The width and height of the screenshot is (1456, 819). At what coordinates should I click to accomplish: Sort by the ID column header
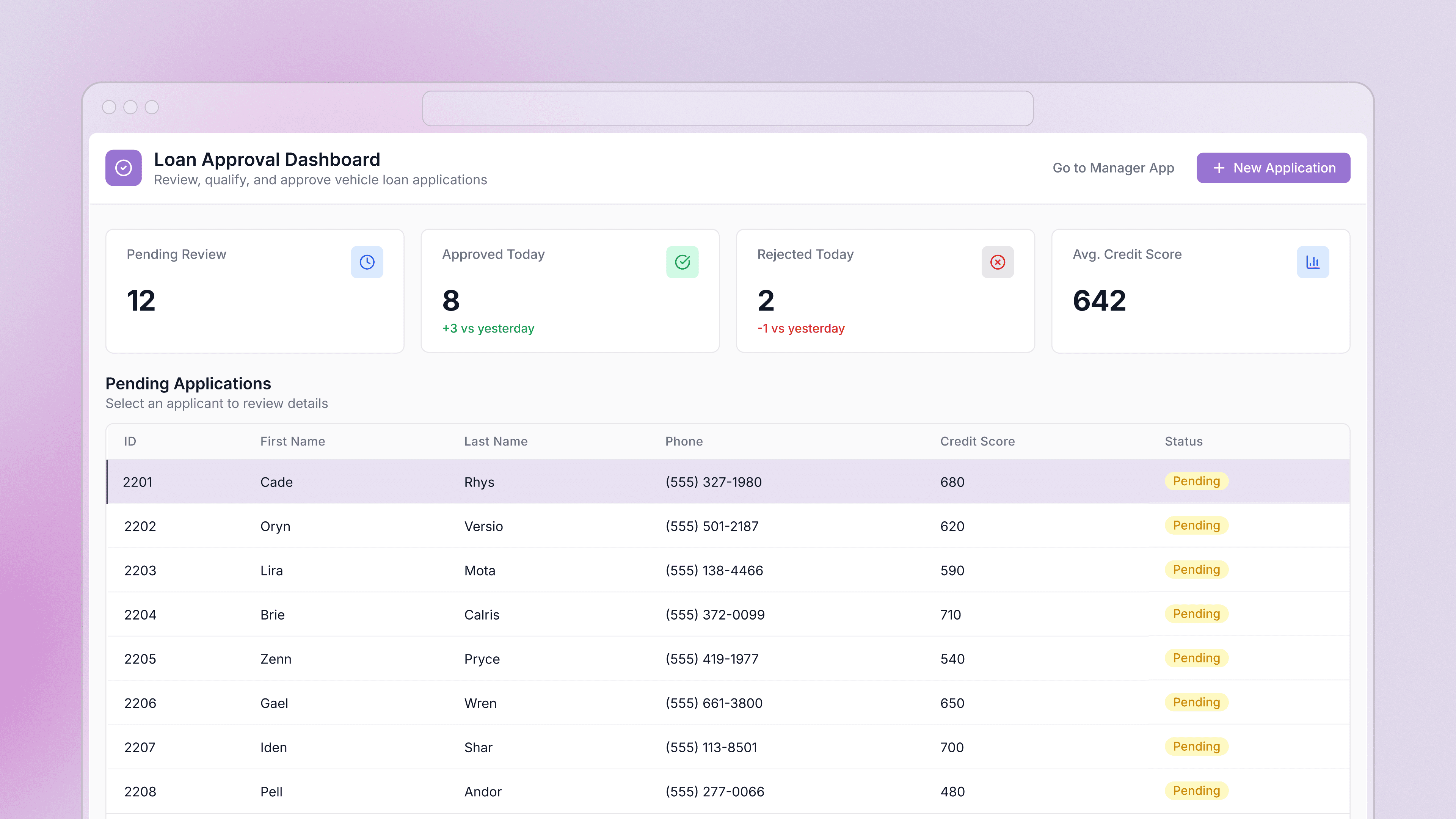(x=130, y=441)
